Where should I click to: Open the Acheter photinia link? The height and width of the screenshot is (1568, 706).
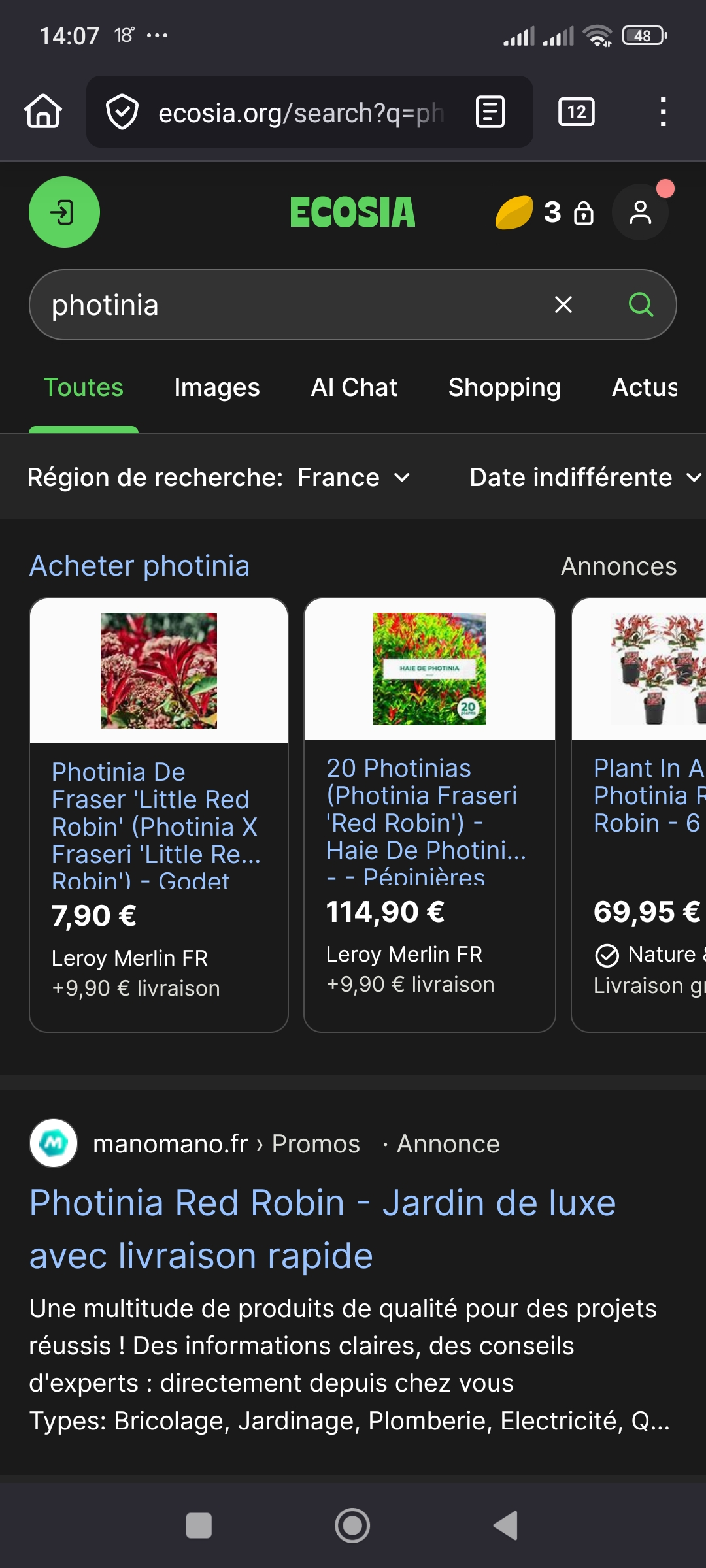pos(139,566)
